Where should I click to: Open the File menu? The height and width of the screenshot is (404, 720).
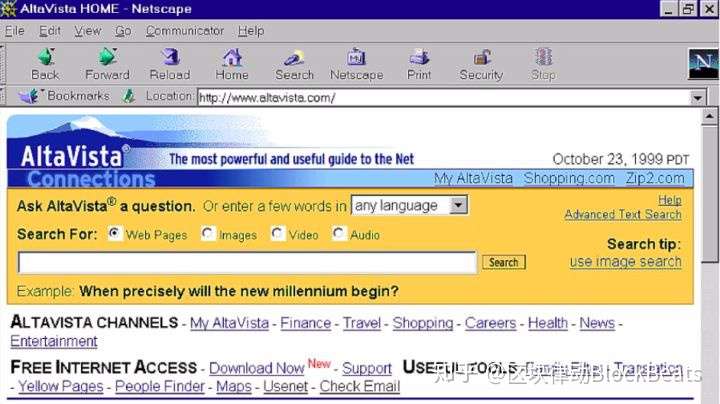pos(15,31)
